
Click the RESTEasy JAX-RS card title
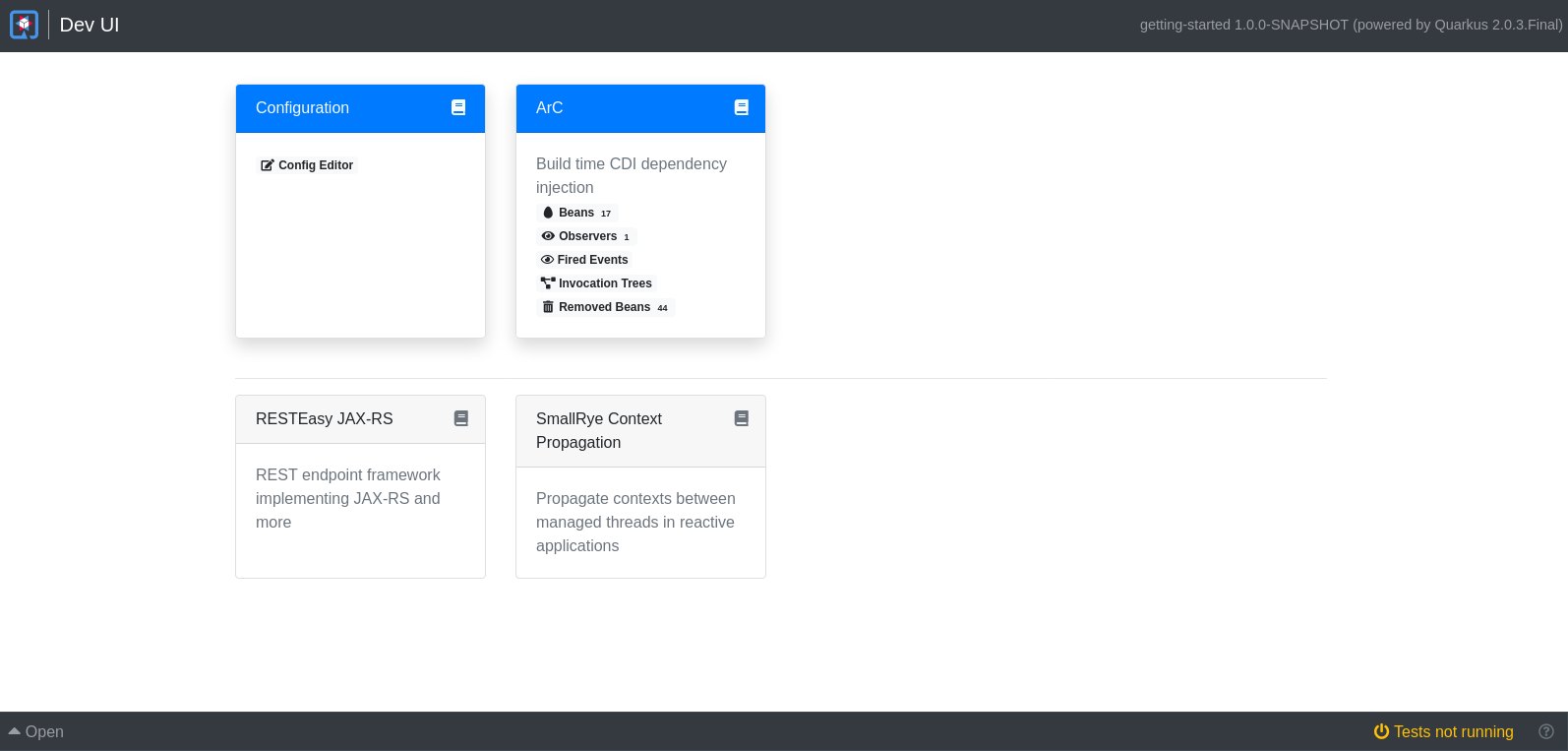[x=325, y=419]
